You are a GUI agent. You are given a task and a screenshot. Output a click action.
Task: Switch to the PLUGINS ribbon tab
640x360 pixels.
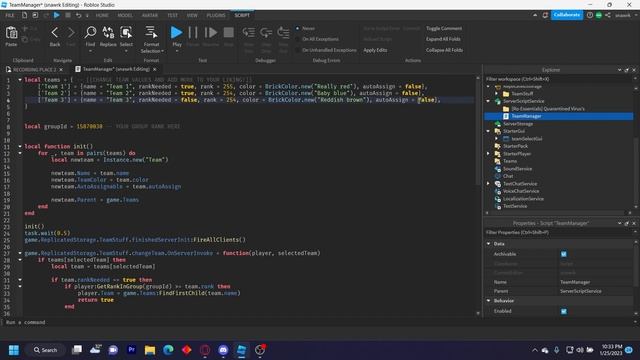[x=216, y=15]
